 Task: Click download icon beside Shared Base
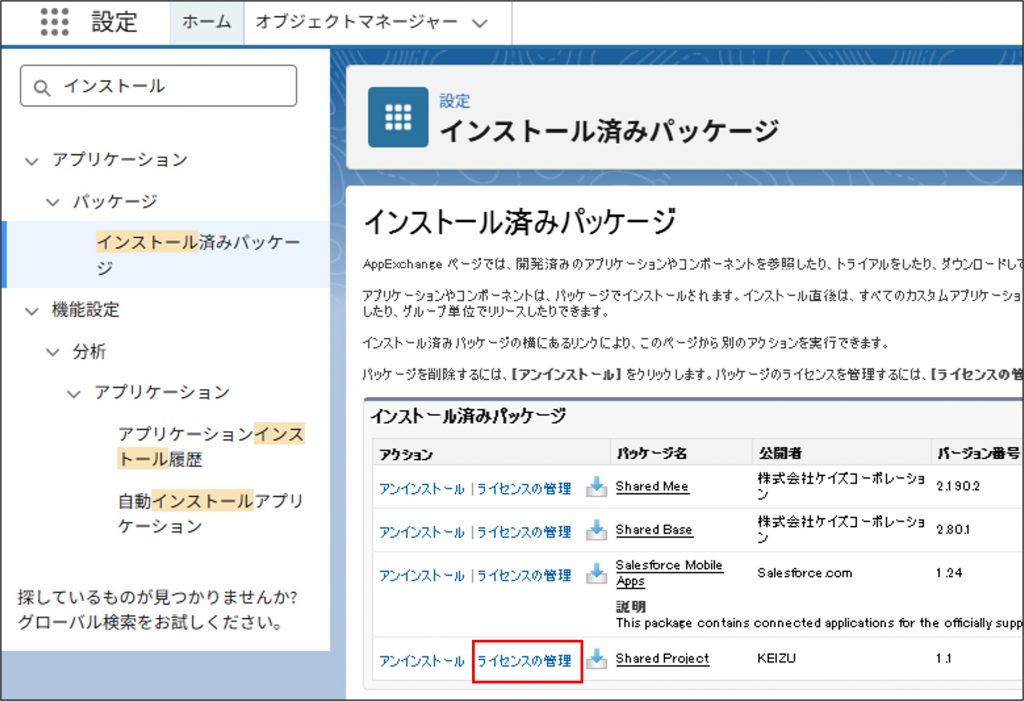[596, 530]
